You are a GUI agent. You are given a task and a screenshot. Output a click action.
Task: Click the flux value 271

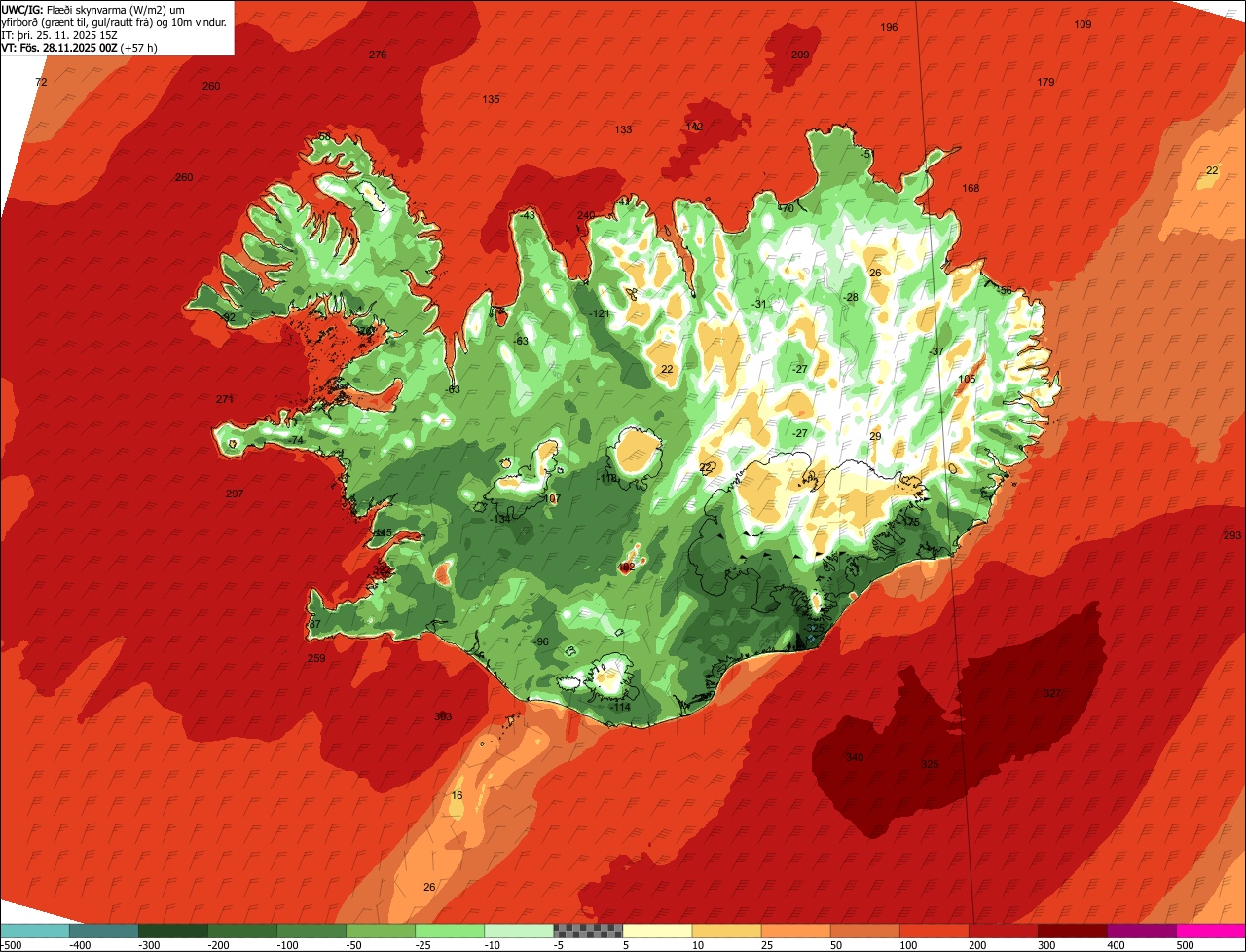pyautogui.click(x=225, y=399)
